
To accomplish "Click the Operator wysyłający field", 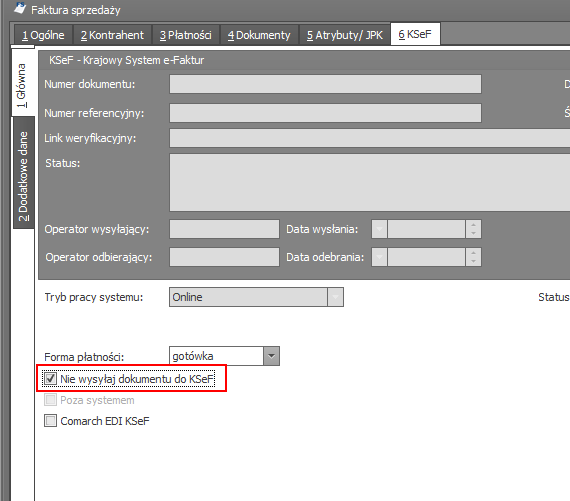I will (x=224, y=229).
